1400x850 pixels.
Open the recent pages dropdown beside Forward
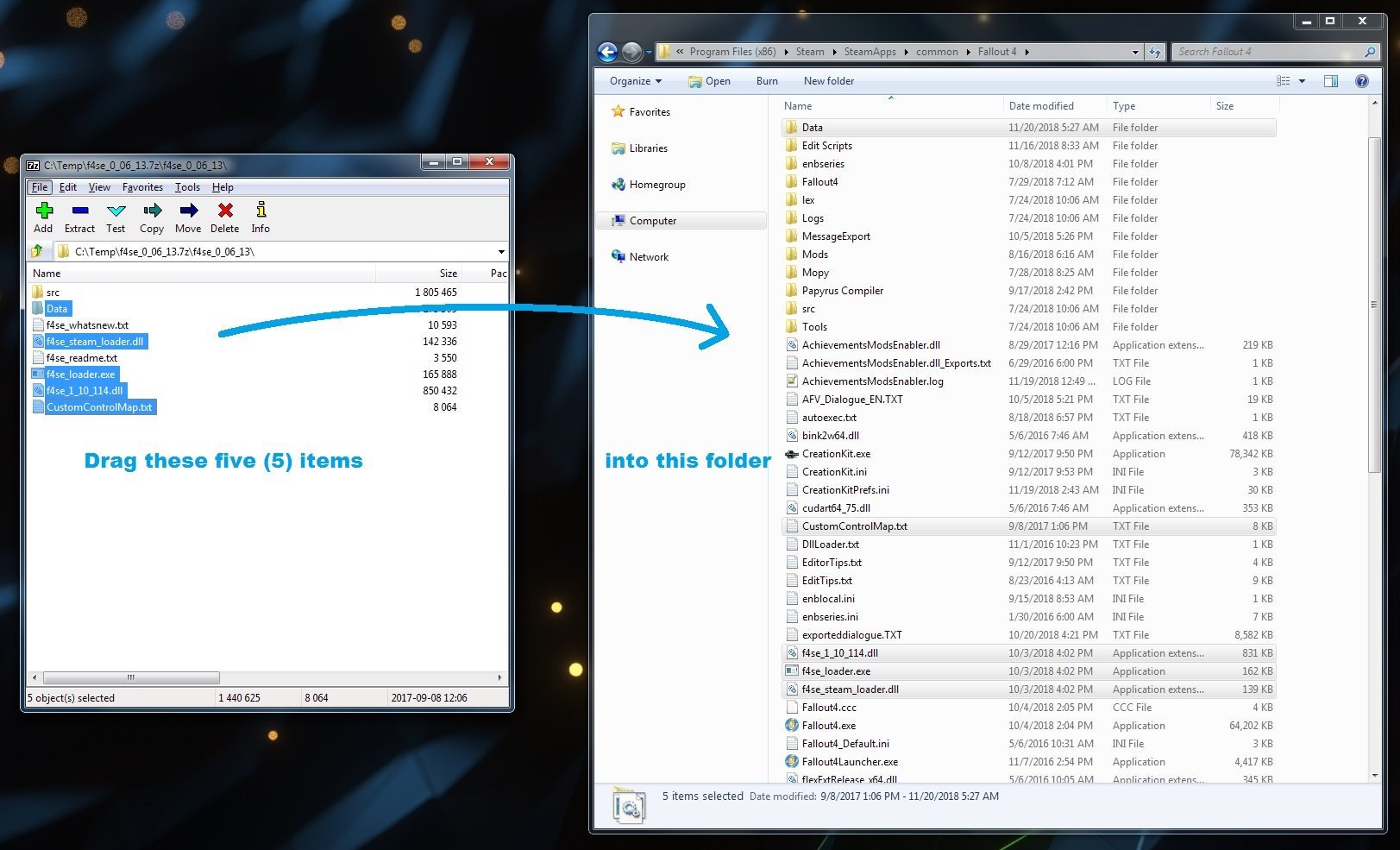649,53
